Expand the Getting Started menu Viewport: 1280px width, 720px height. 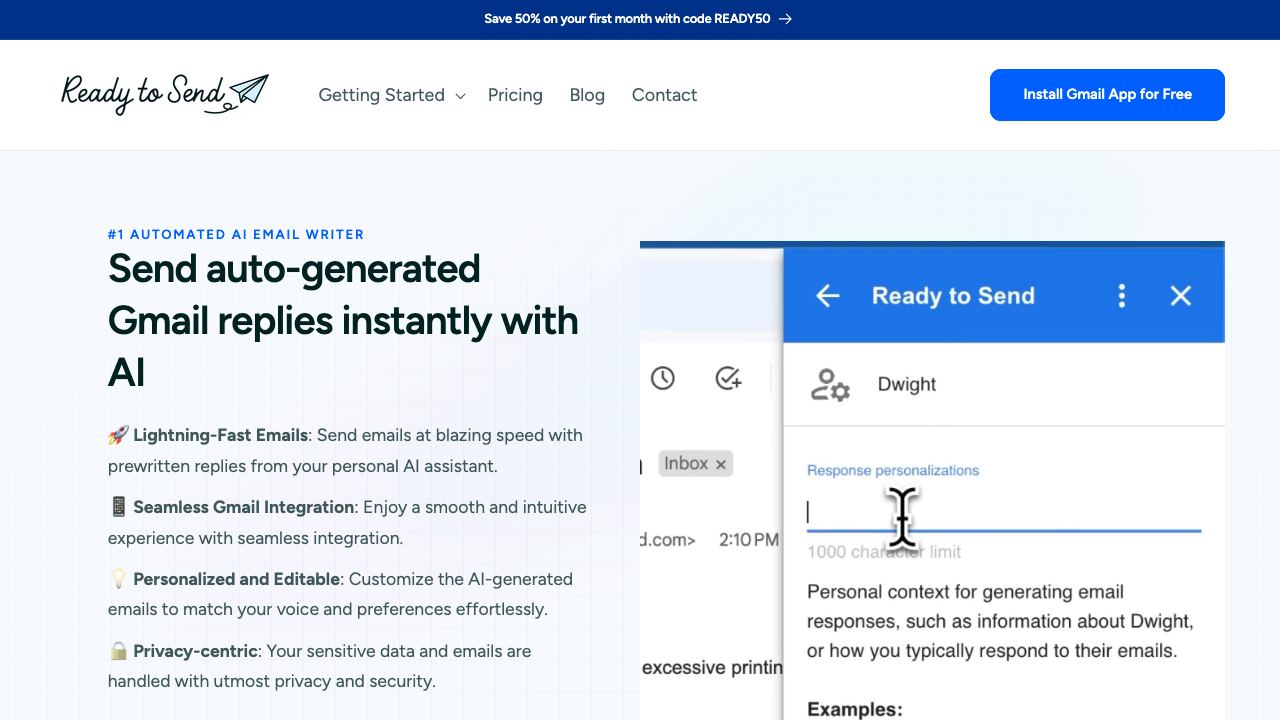(x=392, y=95)
